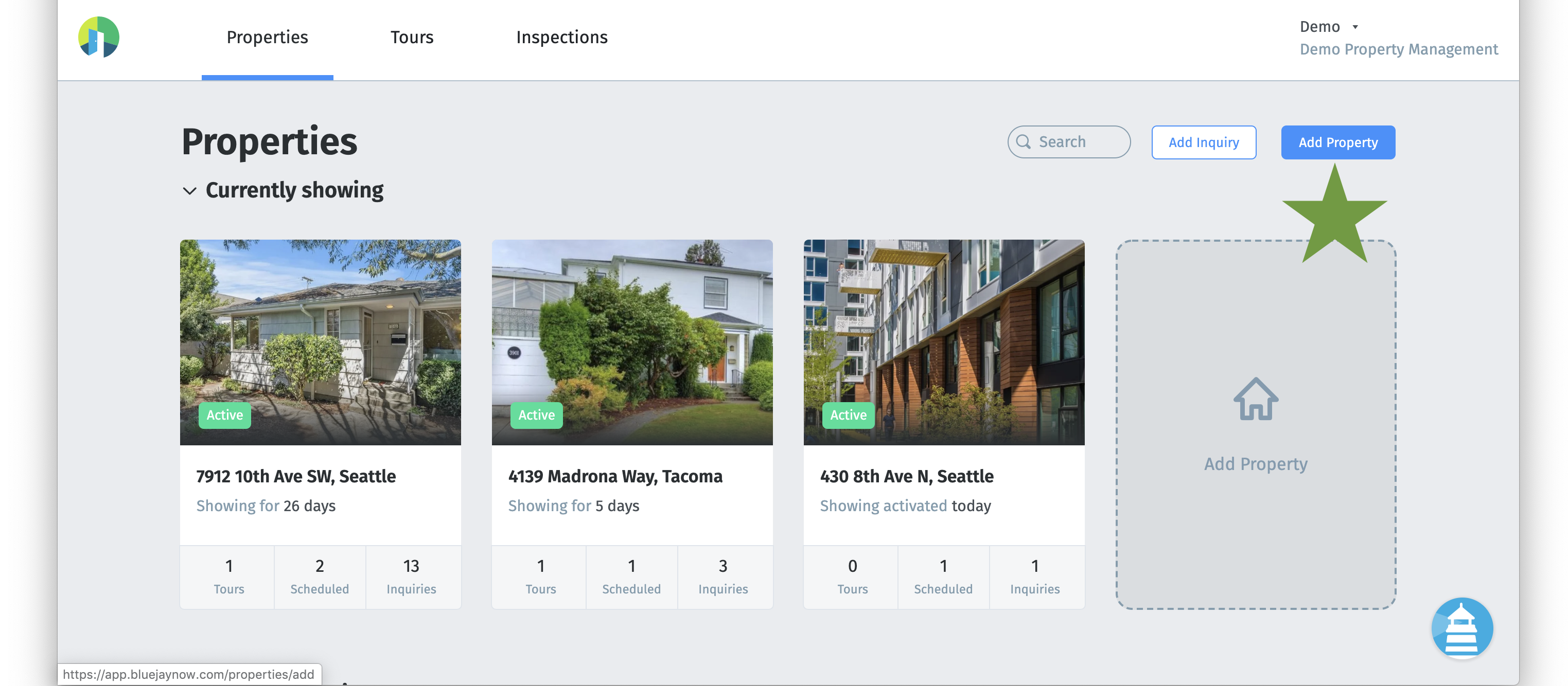Open 4139 Madrona Way, Tacoma title
The height and width of the screenshot is (686, 1568).
tap(615, 476)
